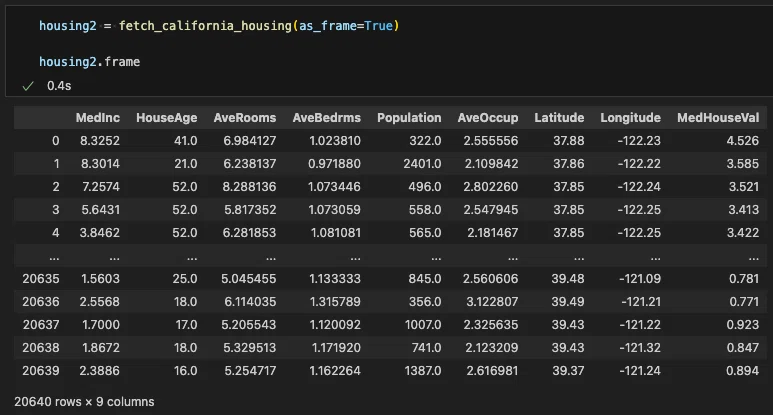Click MedInc value 8.3014
The image size is (773, 415).
click(100, 164)
